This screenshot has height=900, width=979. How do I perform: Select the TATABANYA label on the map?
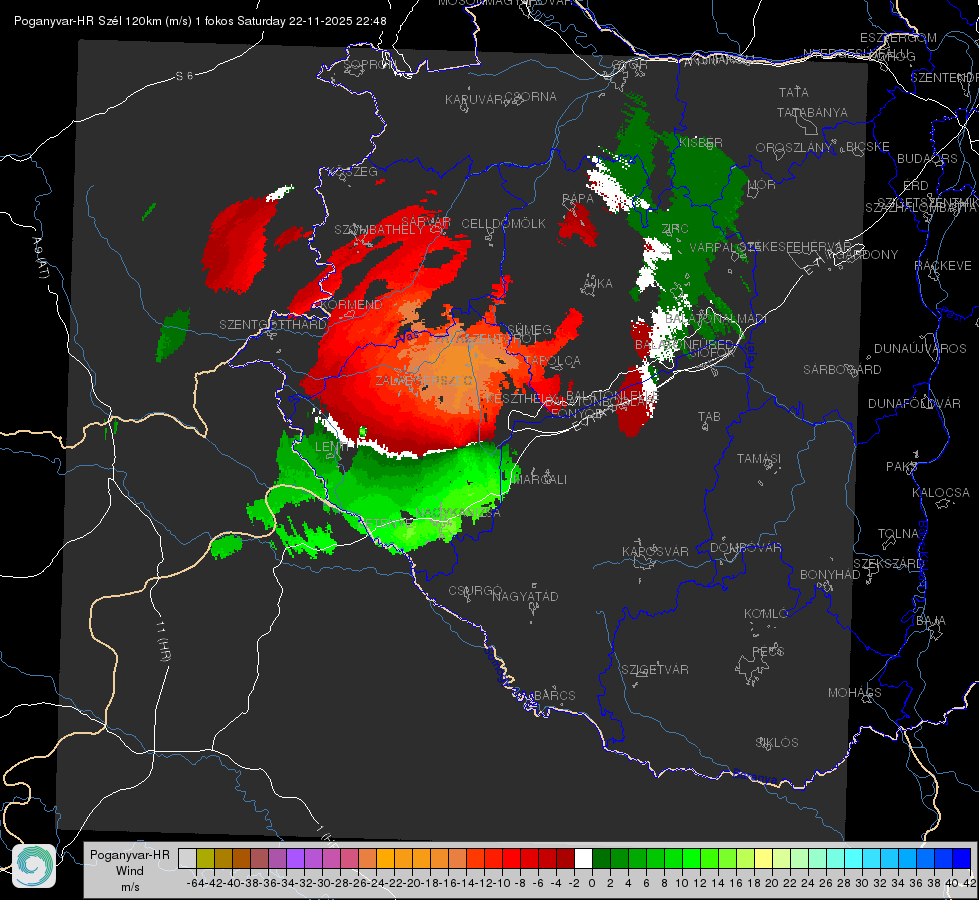pos(812,112)
